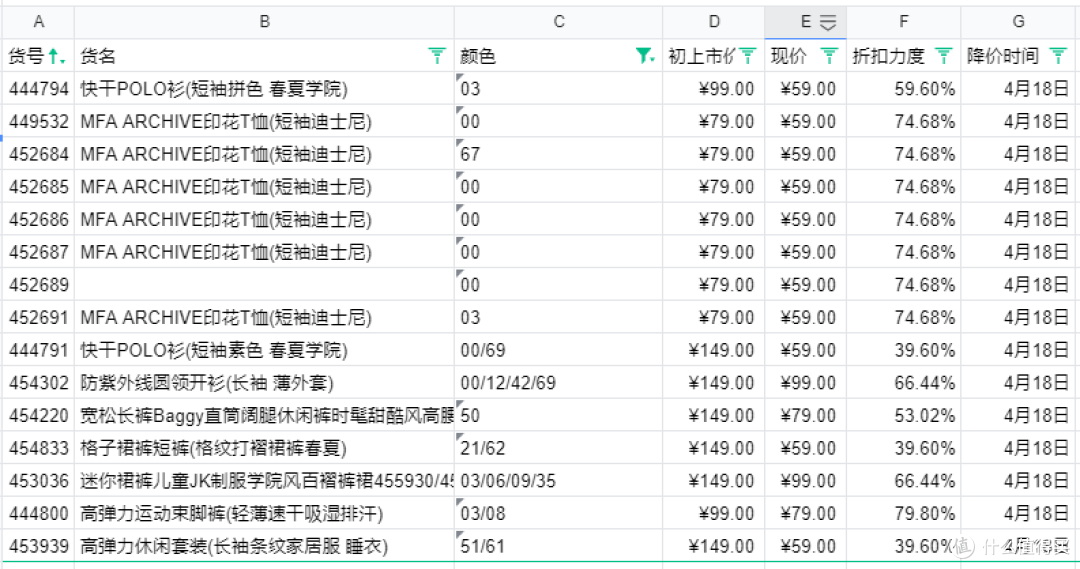Click 高弹力休闲套装(长袖条纹家居服 睡衣) cell
Viewport: 1080px width, 569px height.
264,547
